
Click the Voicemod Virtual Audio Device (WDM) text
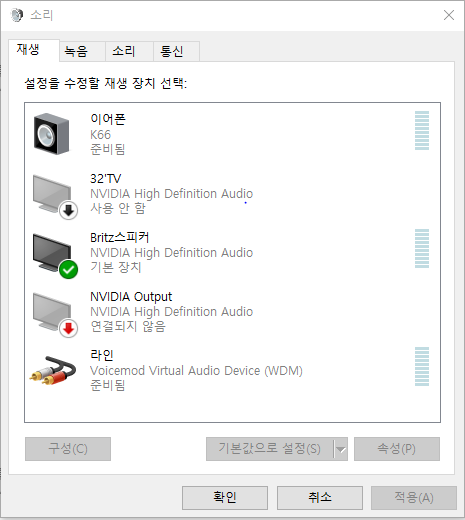(196, 371)
